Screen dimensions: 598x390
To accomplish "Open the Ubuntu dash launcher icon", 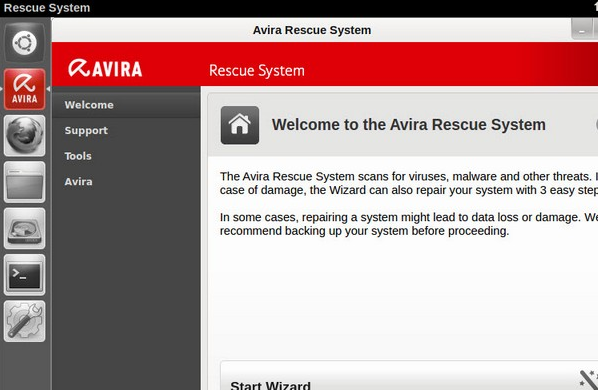I will point(24,43).
